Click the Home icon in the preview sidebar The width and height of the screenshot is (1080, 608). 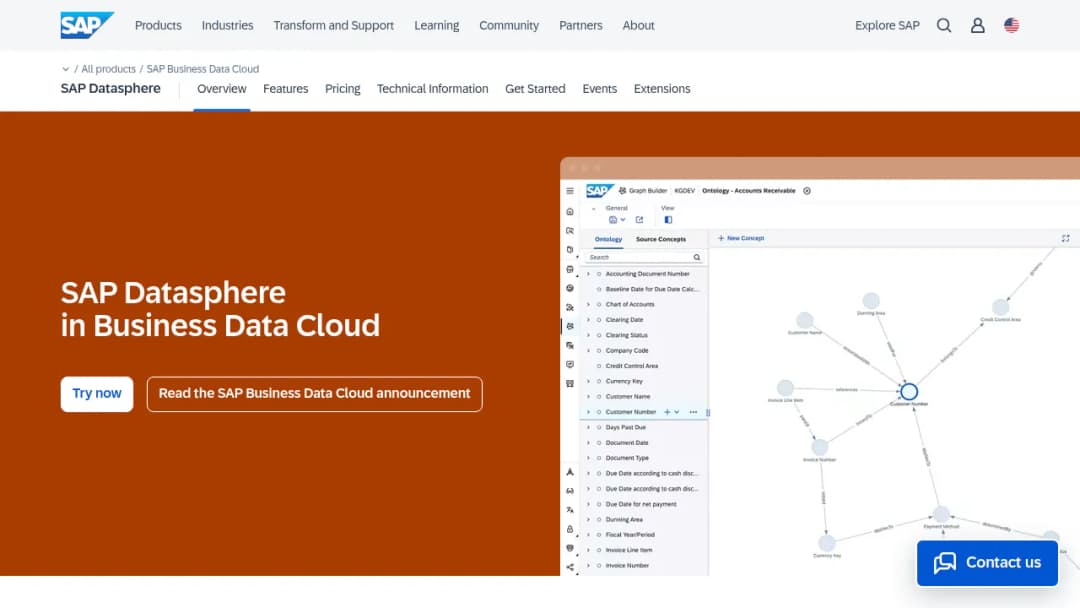570,211
